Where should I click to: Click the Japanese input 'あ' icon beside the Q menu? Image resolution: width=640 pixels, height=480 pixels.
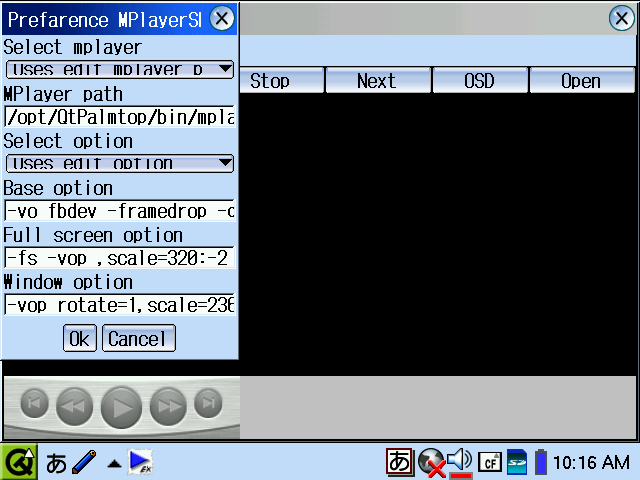[56, 463]
